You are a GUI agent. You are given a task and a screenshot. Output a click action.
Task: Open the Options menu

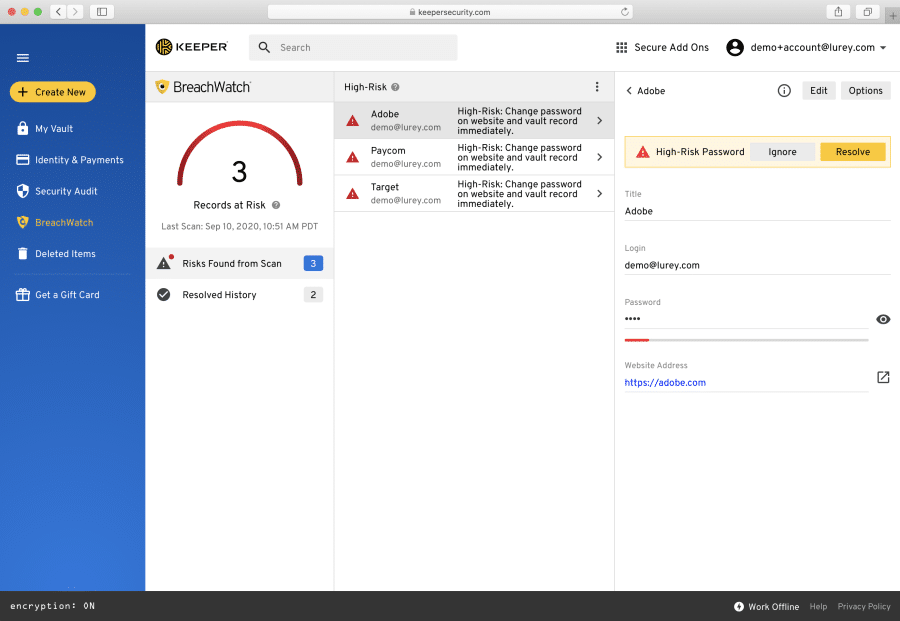click(x=866, y=91)
